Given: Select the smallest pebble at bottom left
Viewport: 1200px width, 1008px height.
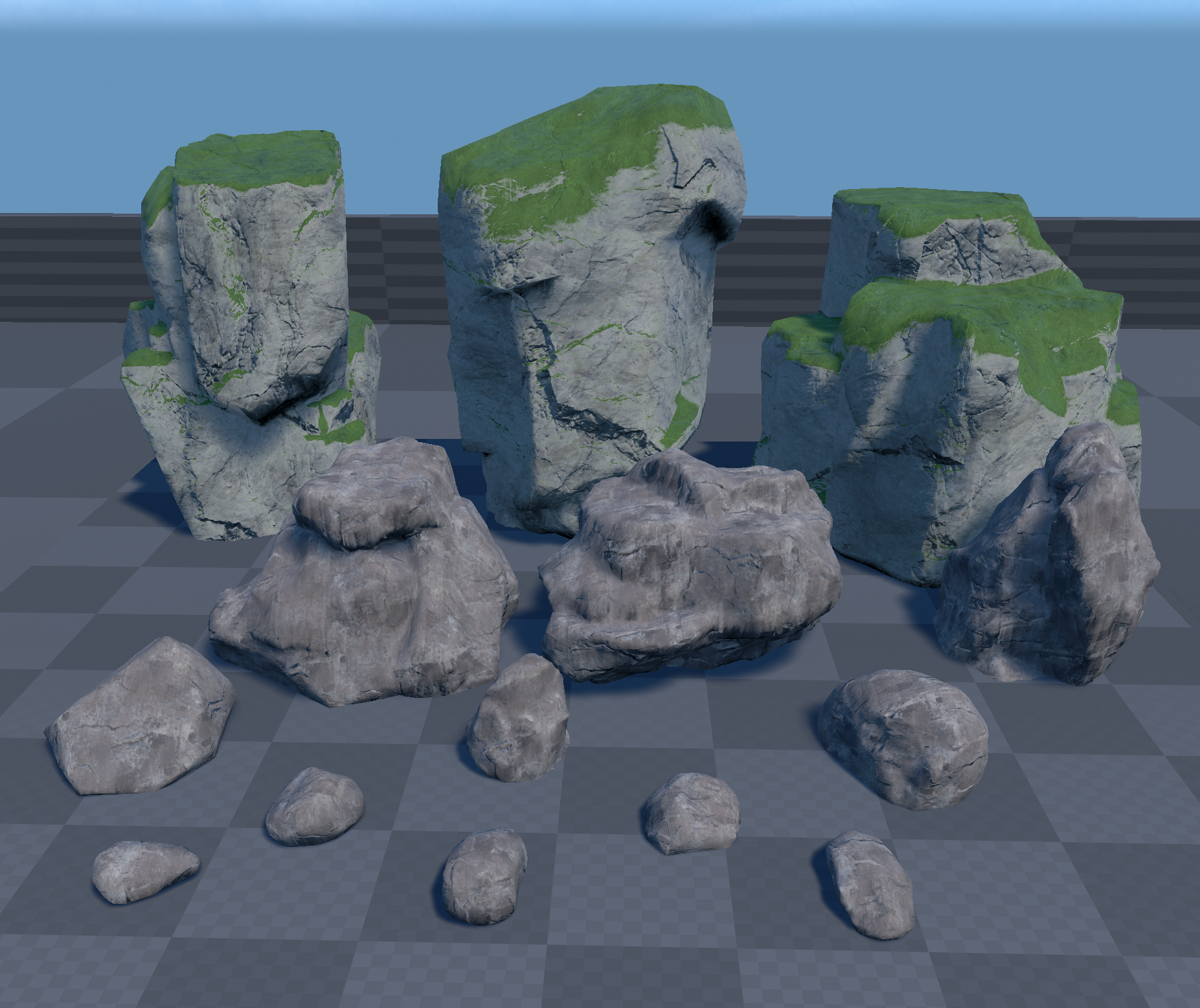Looking at the screenshot, I should [x=145, y=871].
